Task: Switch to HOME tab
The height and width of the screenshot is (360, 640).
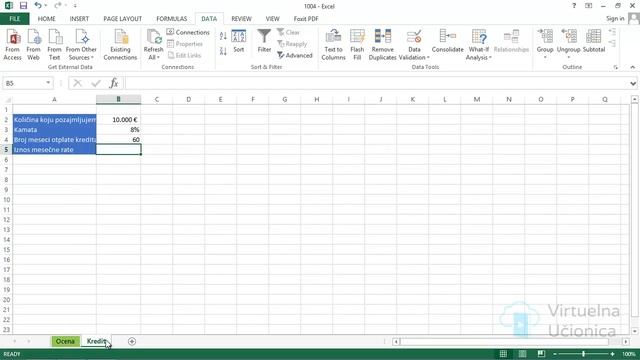Action: pos(47,19)
